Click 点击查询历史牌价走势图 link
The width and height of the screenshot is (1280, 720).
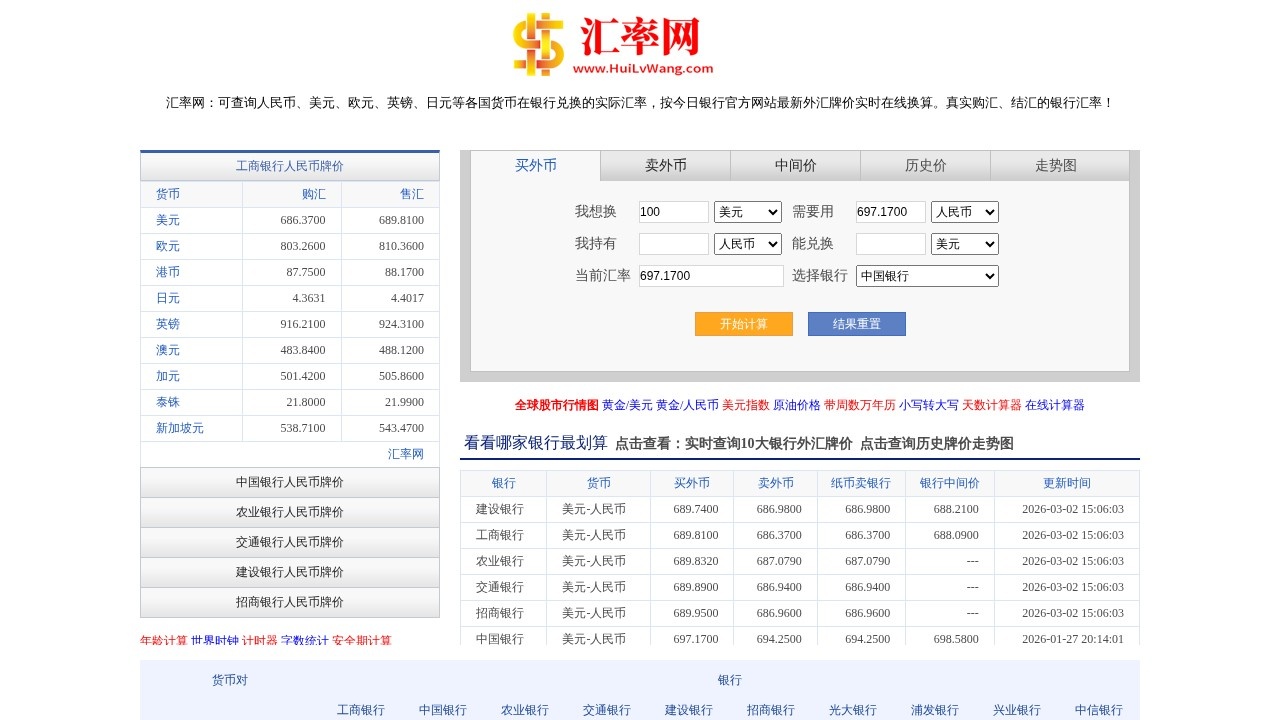pyautogui.click(x=938, y=442)
